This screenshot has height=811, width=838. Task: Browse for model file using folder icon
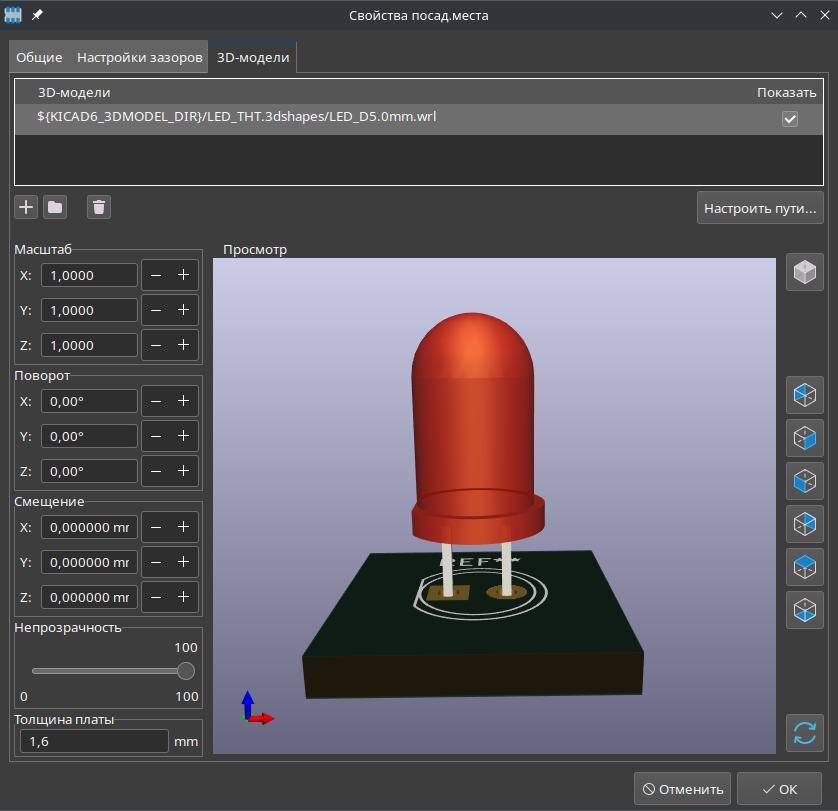click(55, 207)
